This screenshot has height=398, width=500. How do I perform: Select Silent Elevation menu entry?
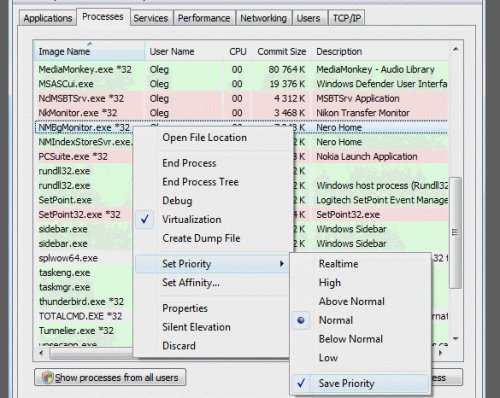pos(212,327)
